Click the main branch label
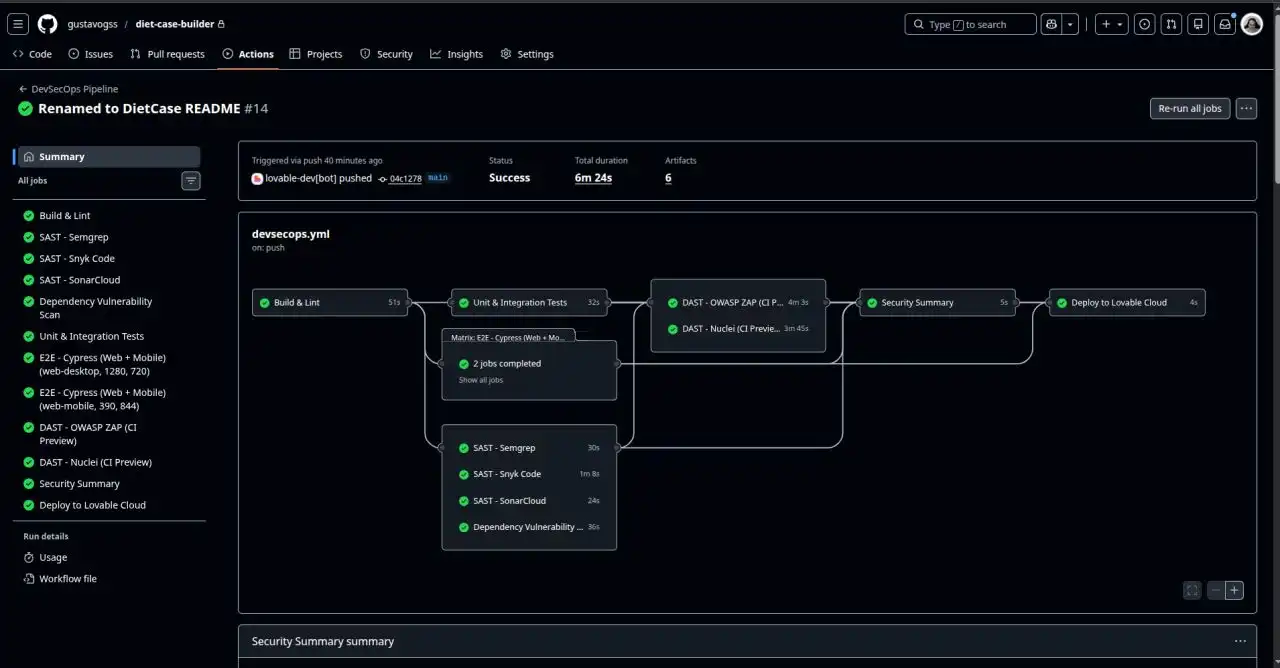This screenshot has height=668, width=1280. click(x=438, y=178)
